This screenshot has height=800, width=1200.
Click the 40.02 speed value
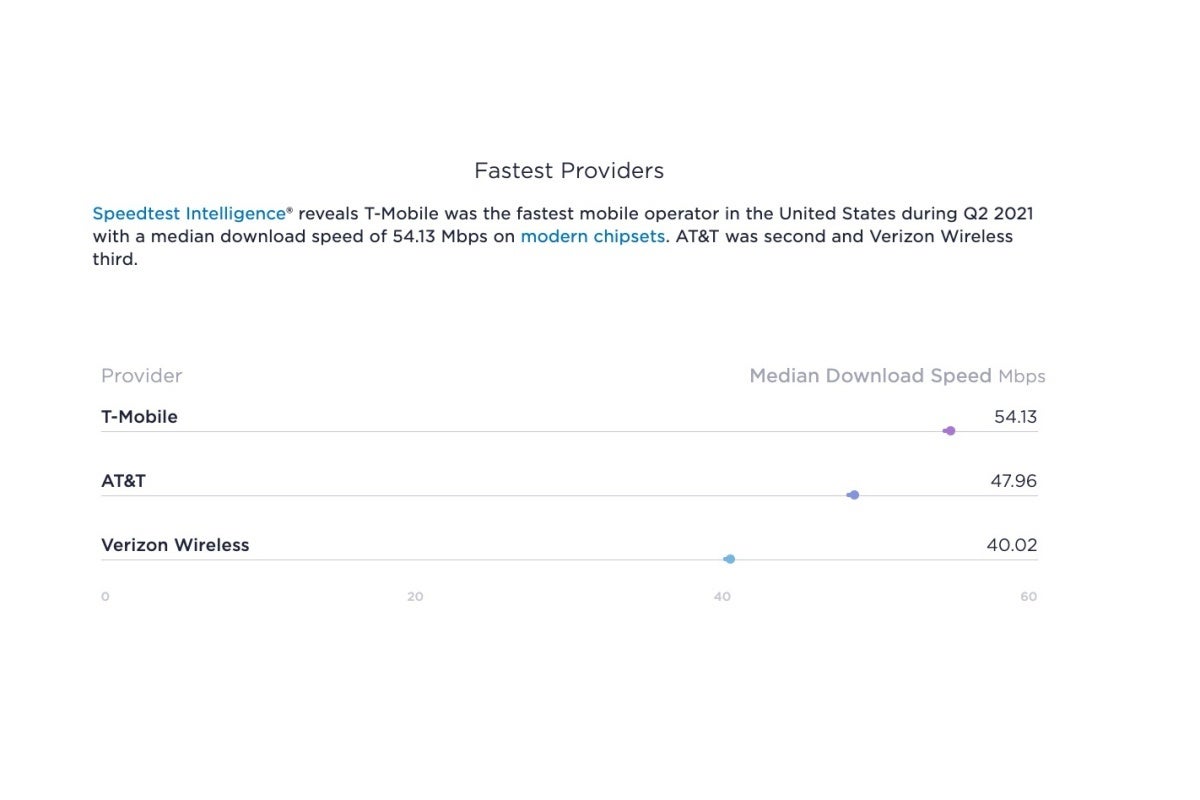[x=1011, y=545]
